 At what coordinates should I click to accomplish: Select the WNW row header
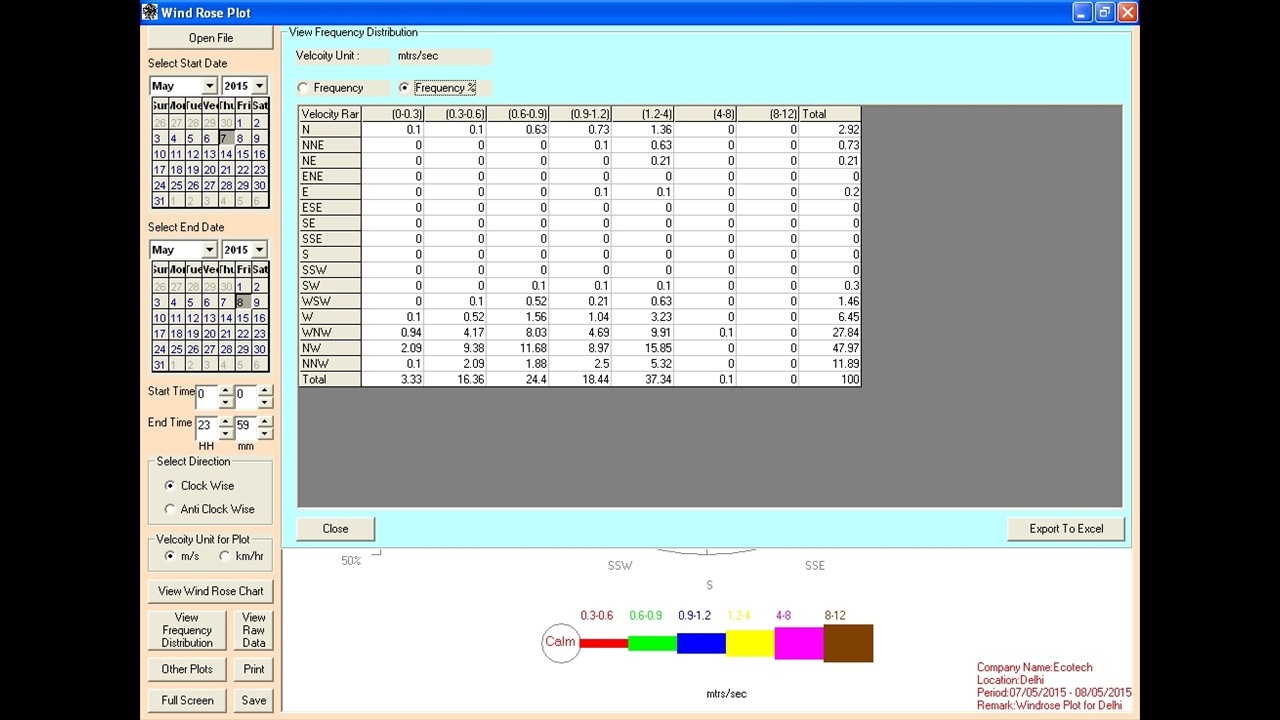pyautogui.click(x=330, y=332)
